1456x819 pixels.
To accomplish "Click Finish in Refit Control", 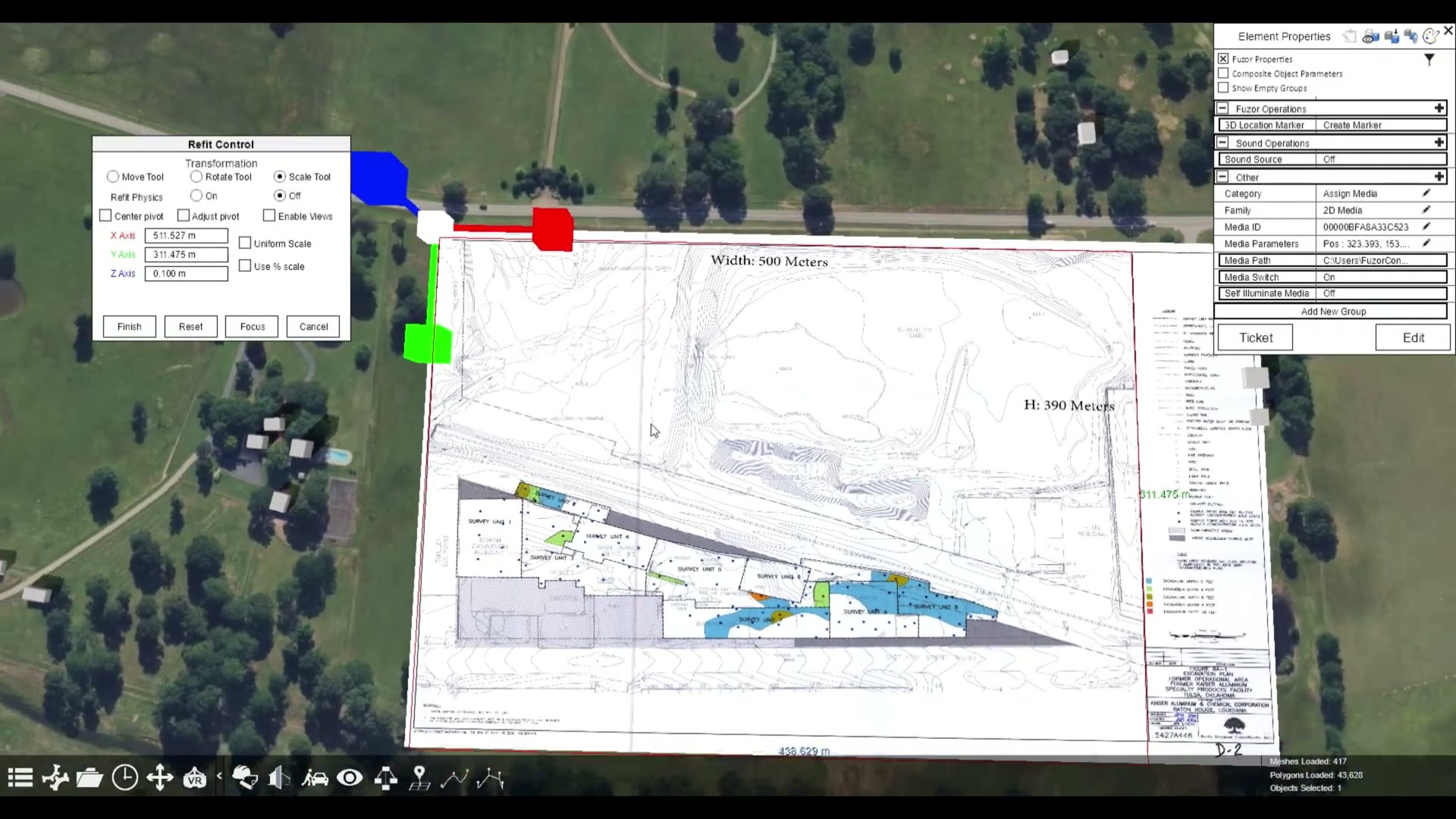I will click(130, 327).
